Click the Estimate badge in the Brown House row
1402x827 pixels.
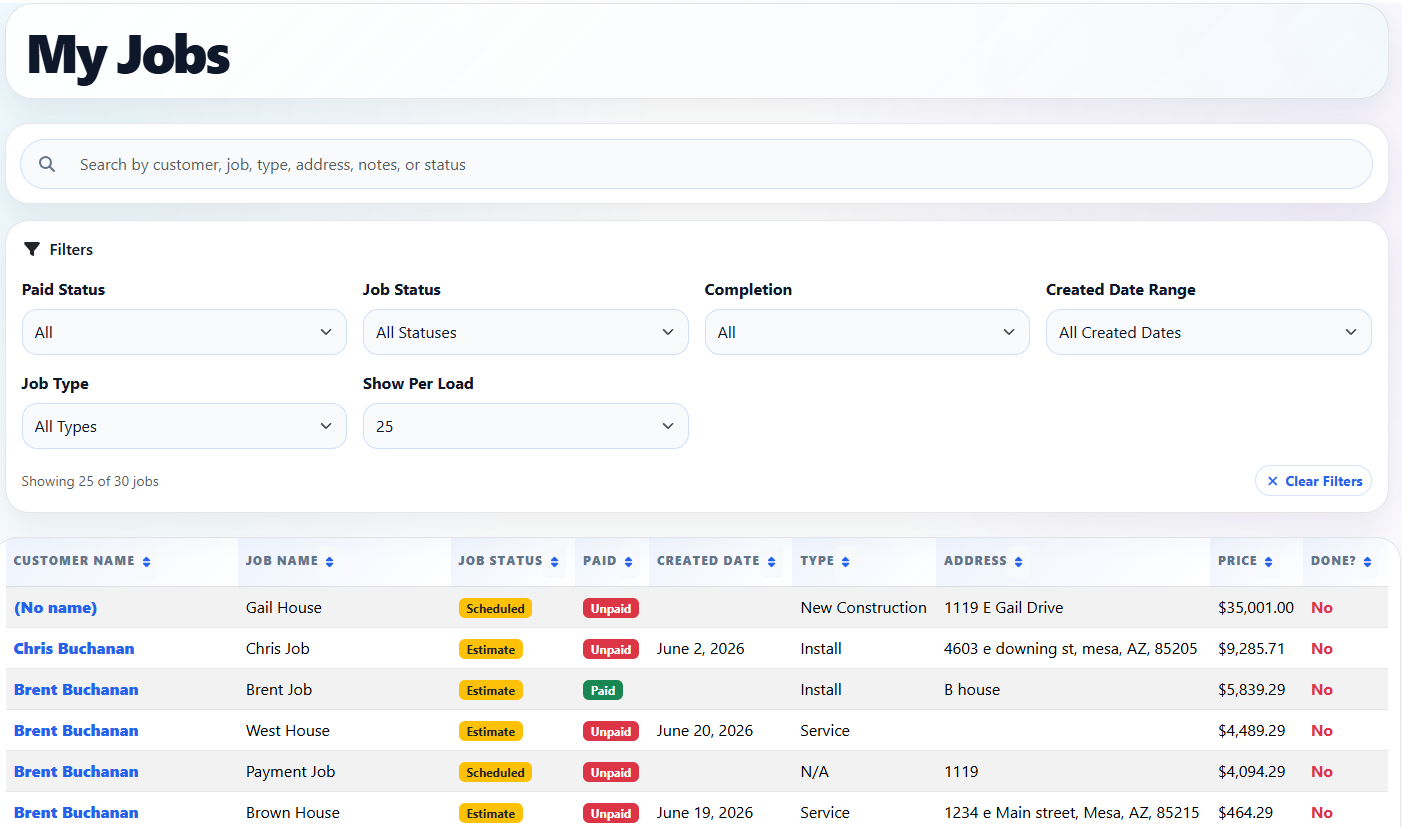pyautogui.click(x=491, y=813)
